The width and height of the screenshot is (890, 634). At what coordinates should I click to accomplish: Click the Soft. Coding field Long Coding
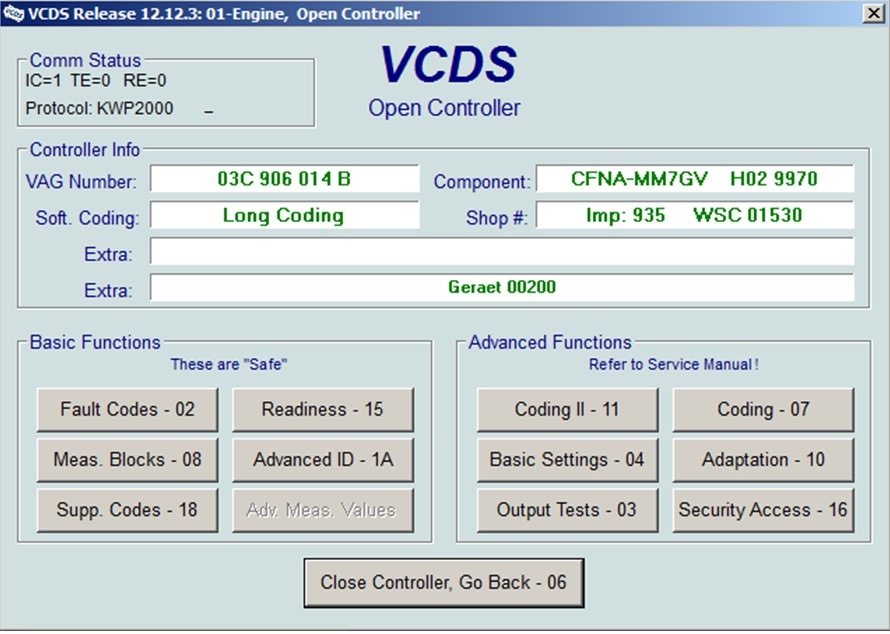click(284, 215)
